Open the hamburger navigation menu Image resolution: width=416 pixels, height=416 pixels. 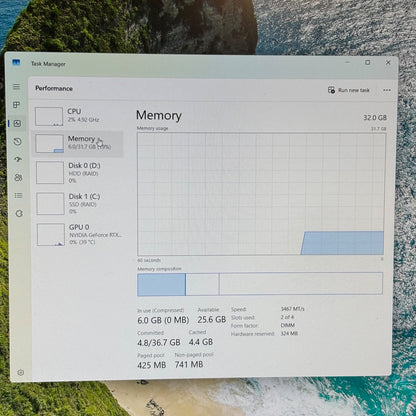pyautogui.click(x=16, y=87)
